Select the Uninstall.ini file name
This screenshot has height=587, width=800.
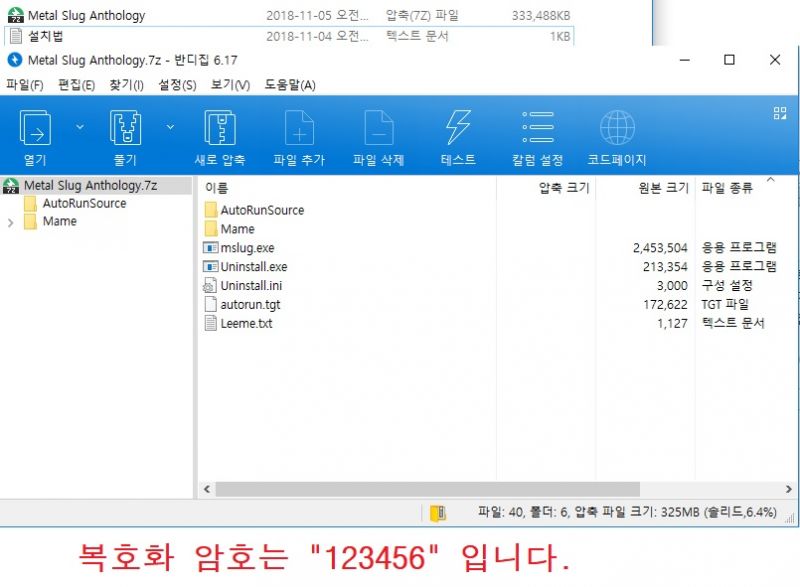pyautogui.click(x=251, y=286)
